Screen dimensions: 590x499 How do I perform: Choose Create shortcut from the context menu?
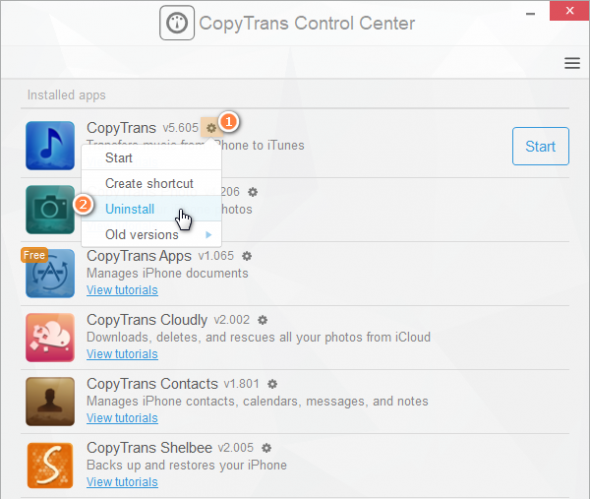pos(151,183)
